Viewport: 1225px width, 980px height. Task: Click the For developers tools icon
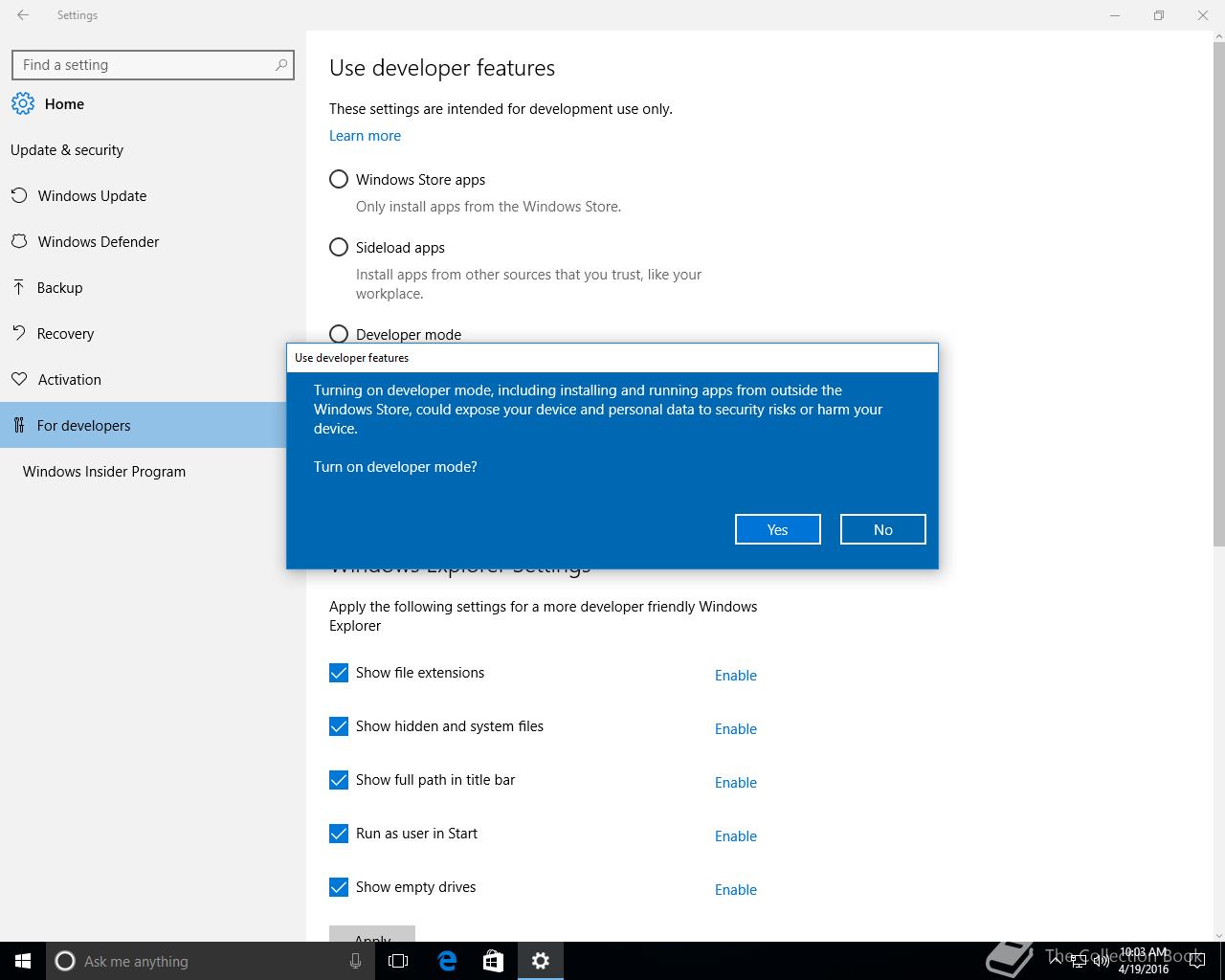tap(18, 425)
